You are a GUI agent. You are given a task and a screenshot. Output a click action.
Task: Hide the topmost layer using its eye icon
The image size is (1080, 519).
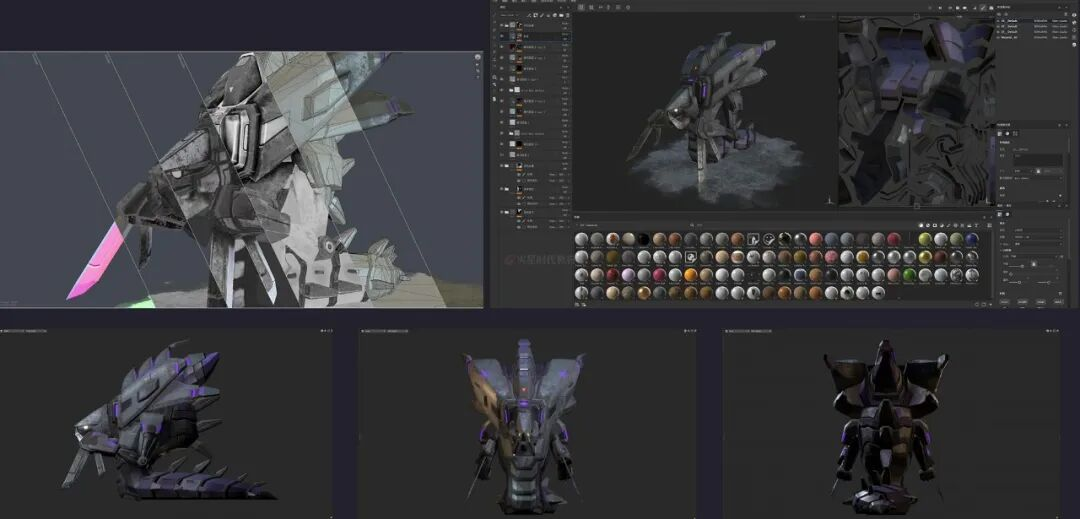(x=501, y=25)
